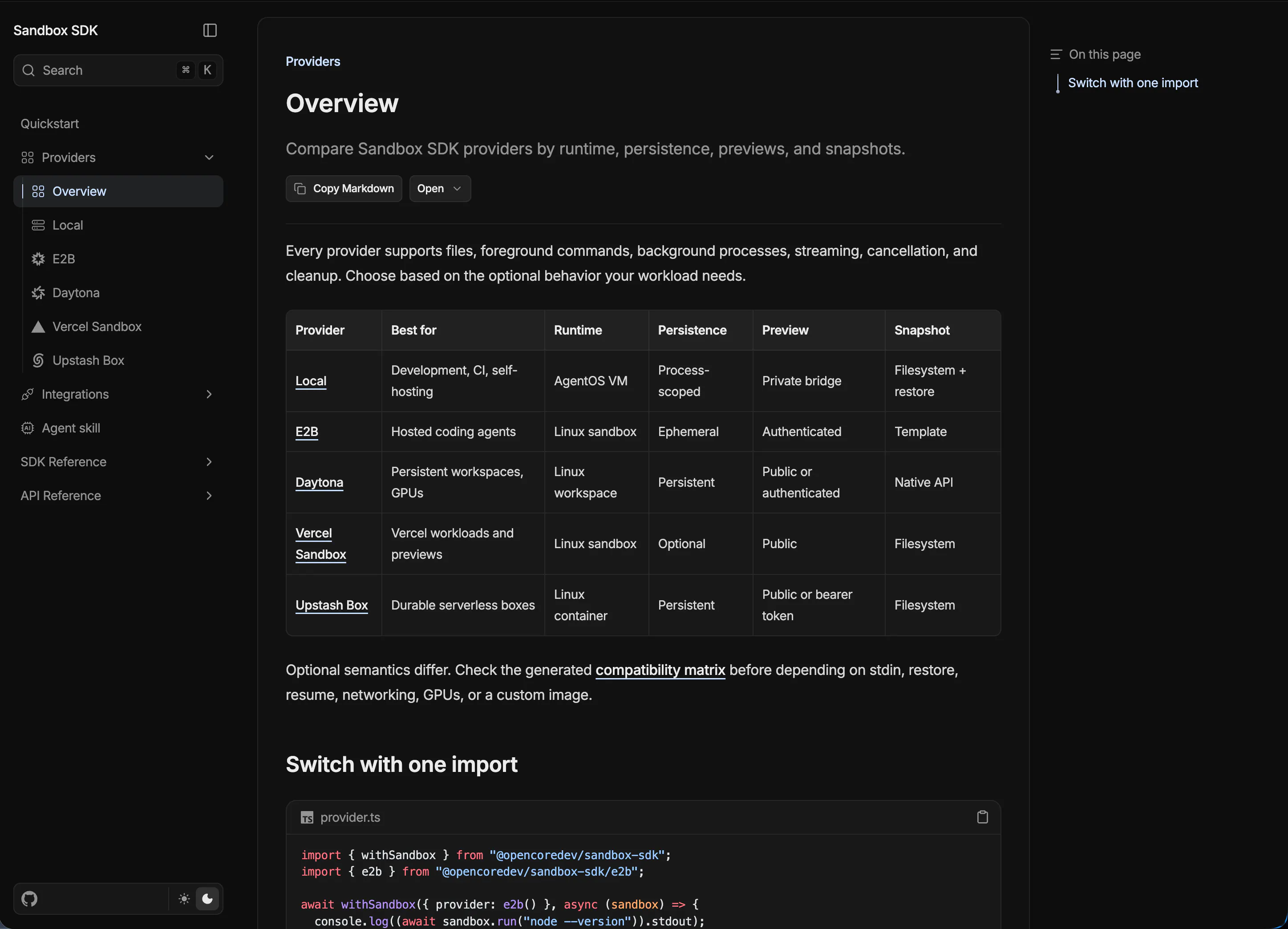Switch to light theme sun icon
The height and width of the screenshot is (929, 1288).
point(184,898)
